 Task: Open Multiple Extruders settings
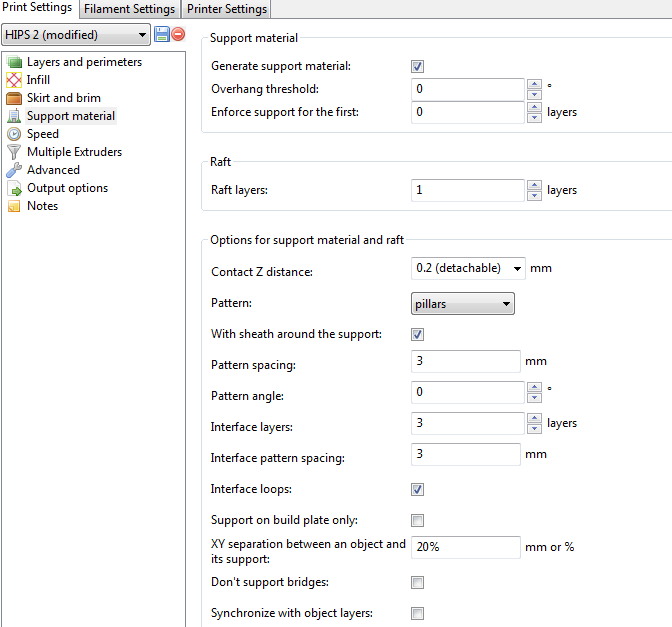click(x=74, y=152)
